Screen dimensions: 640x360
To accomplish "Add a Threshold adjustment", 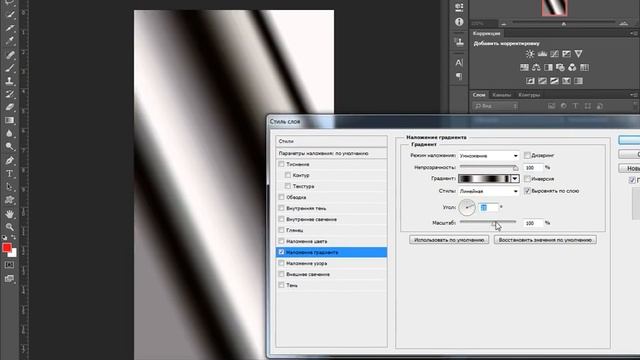I will pyautogui.click(x=554, y=81).
